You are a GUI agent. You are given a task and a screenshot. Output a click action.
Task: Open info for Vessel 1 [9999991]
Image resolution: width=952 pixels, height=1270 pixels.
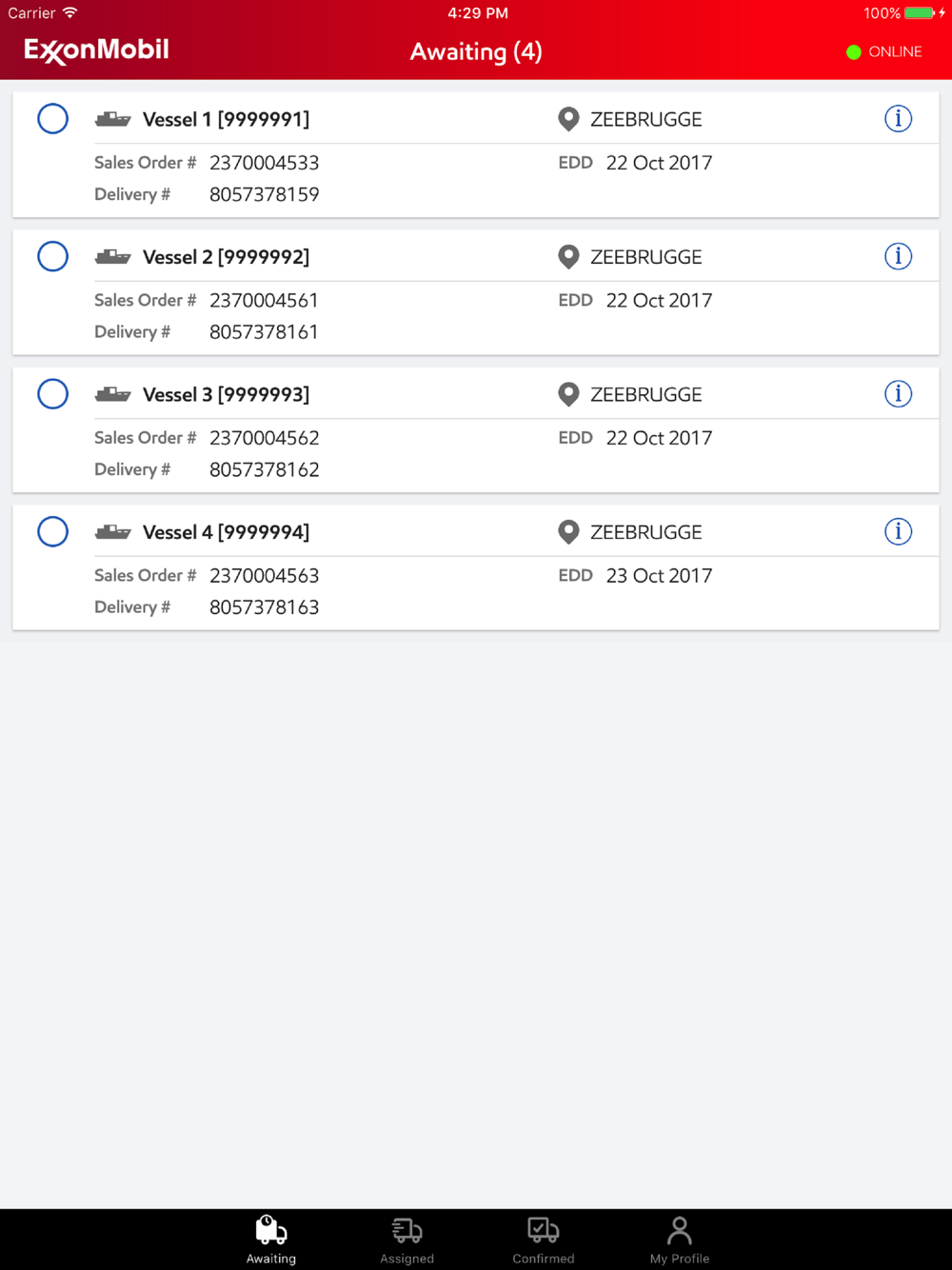coord(898,119)
